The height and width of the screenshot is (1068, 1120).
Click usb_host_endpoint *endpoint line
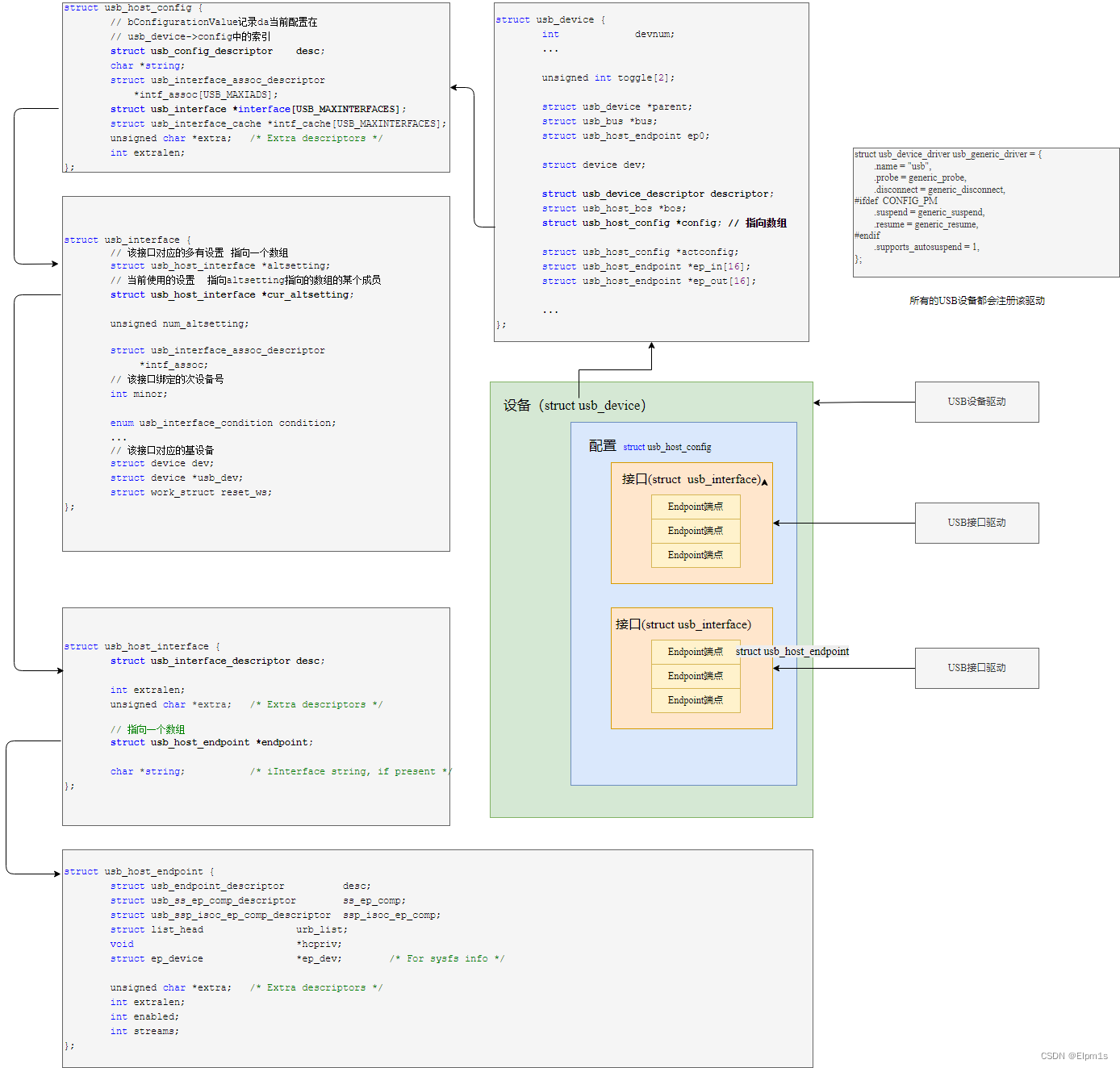click(211, 742)
